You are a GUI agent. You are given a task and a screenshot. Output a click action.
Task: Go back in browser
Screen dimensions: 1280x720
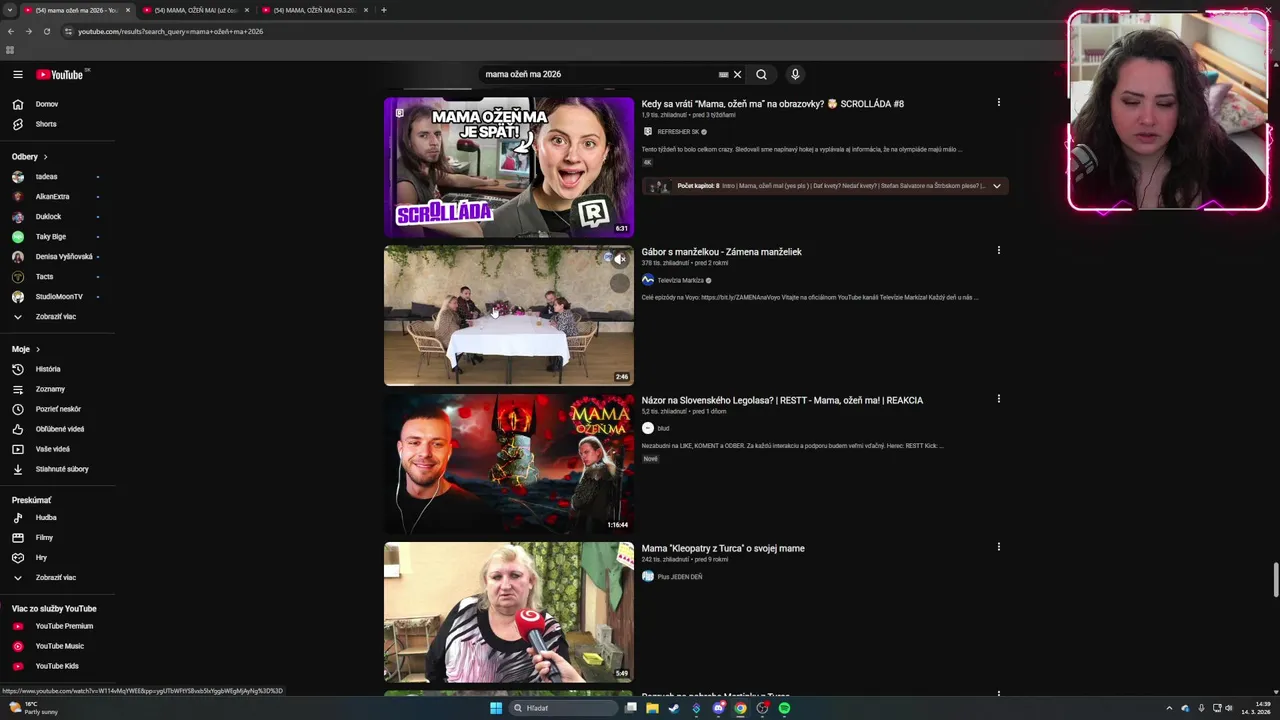[11, 31]
